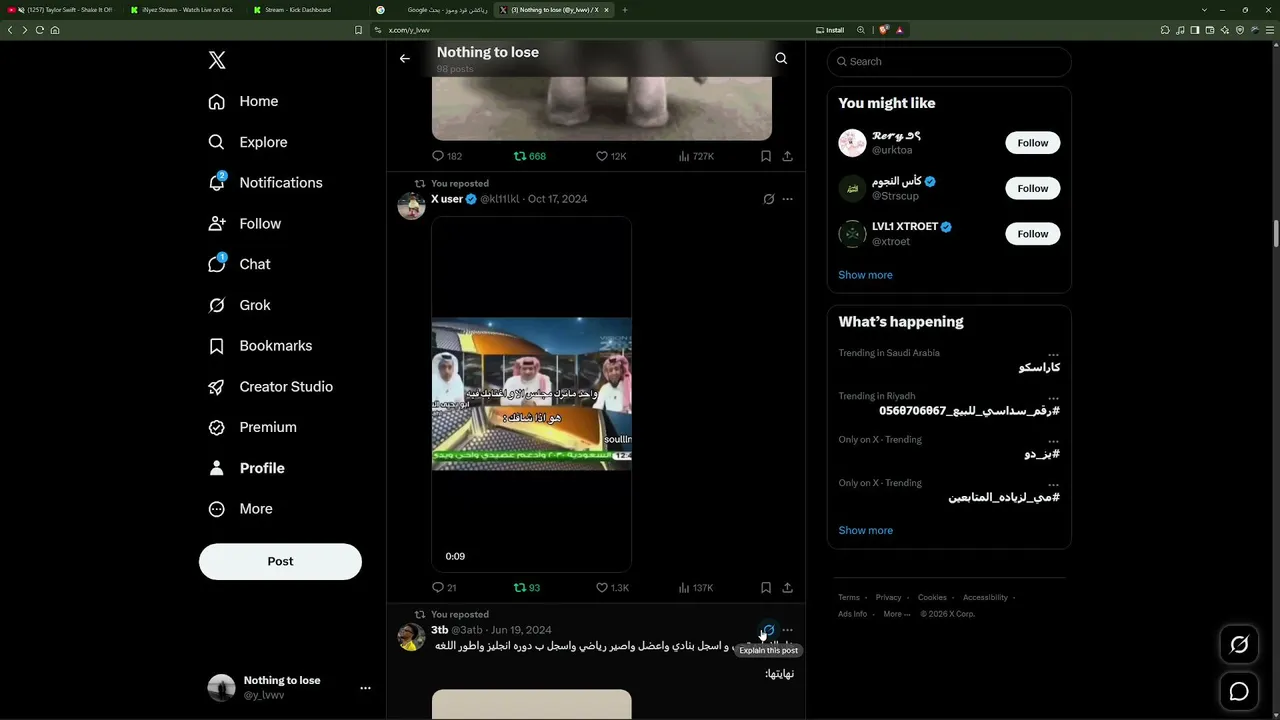Image resolution: width=1280 pixels, height=720 pixels.
Task: Open a new browser tab
Action: coord(625,10)
